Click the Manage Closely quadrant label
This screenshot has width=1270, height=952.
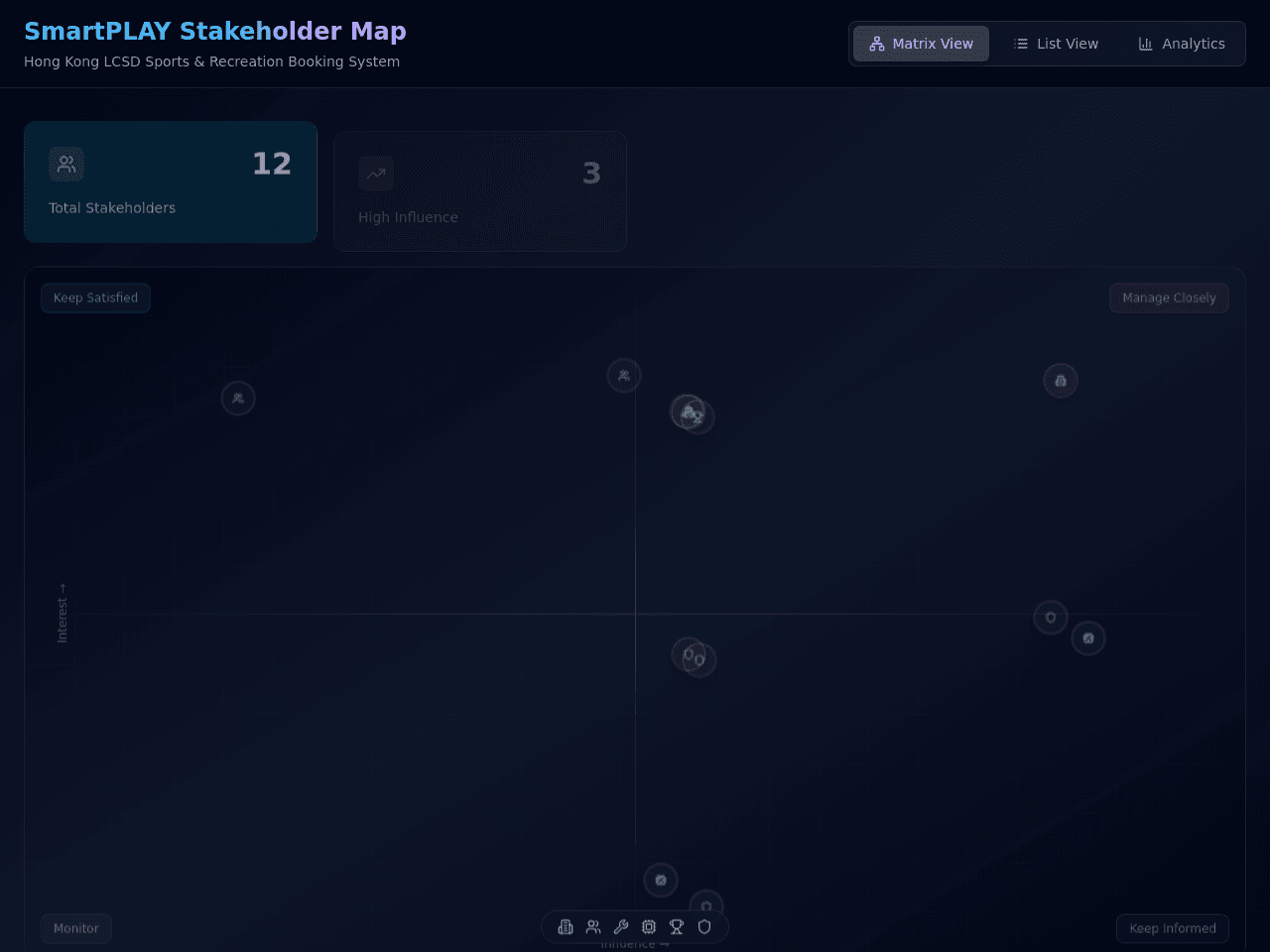coord(1169,297)
